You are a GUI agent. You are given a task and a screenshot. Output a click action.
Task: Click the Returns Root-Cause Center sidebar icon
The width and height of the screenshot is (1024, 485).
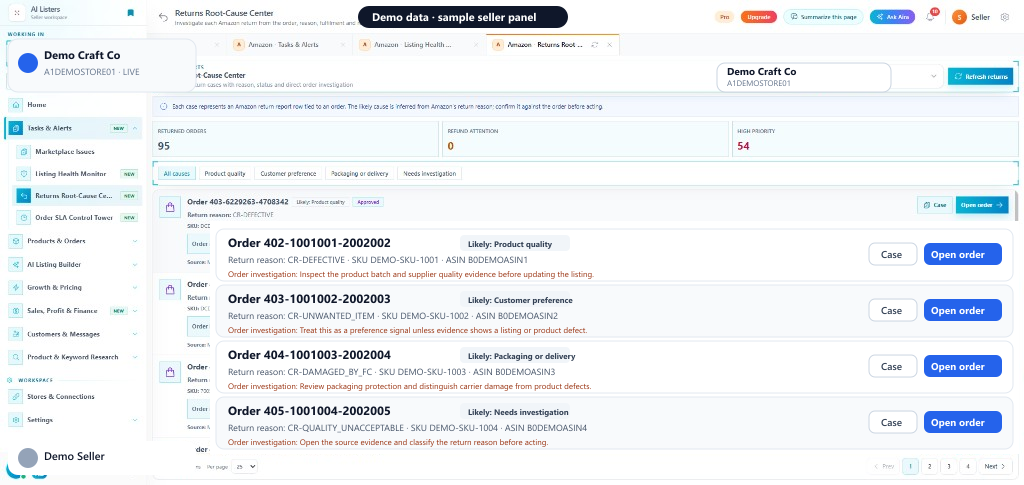[24, 195]
